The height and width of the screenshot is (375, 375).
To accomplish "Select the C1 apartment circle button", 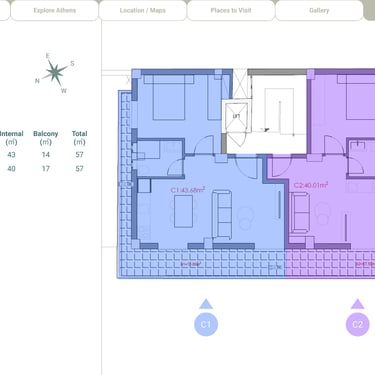I will (206, 324).
